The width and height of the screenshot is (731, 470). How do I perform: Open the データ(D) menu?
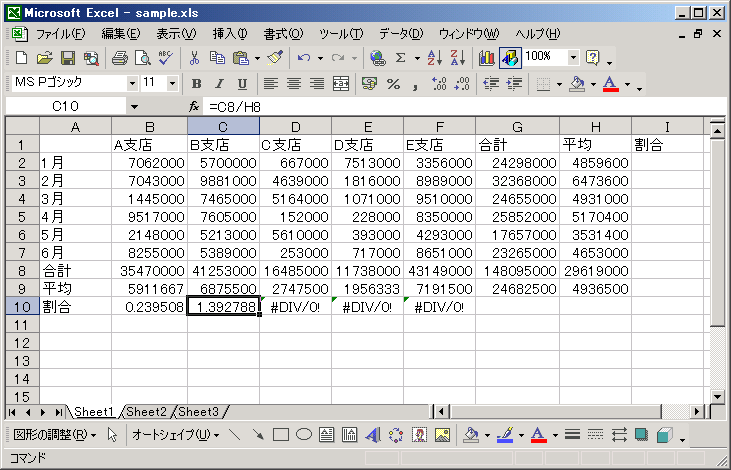tap(401, 34)
